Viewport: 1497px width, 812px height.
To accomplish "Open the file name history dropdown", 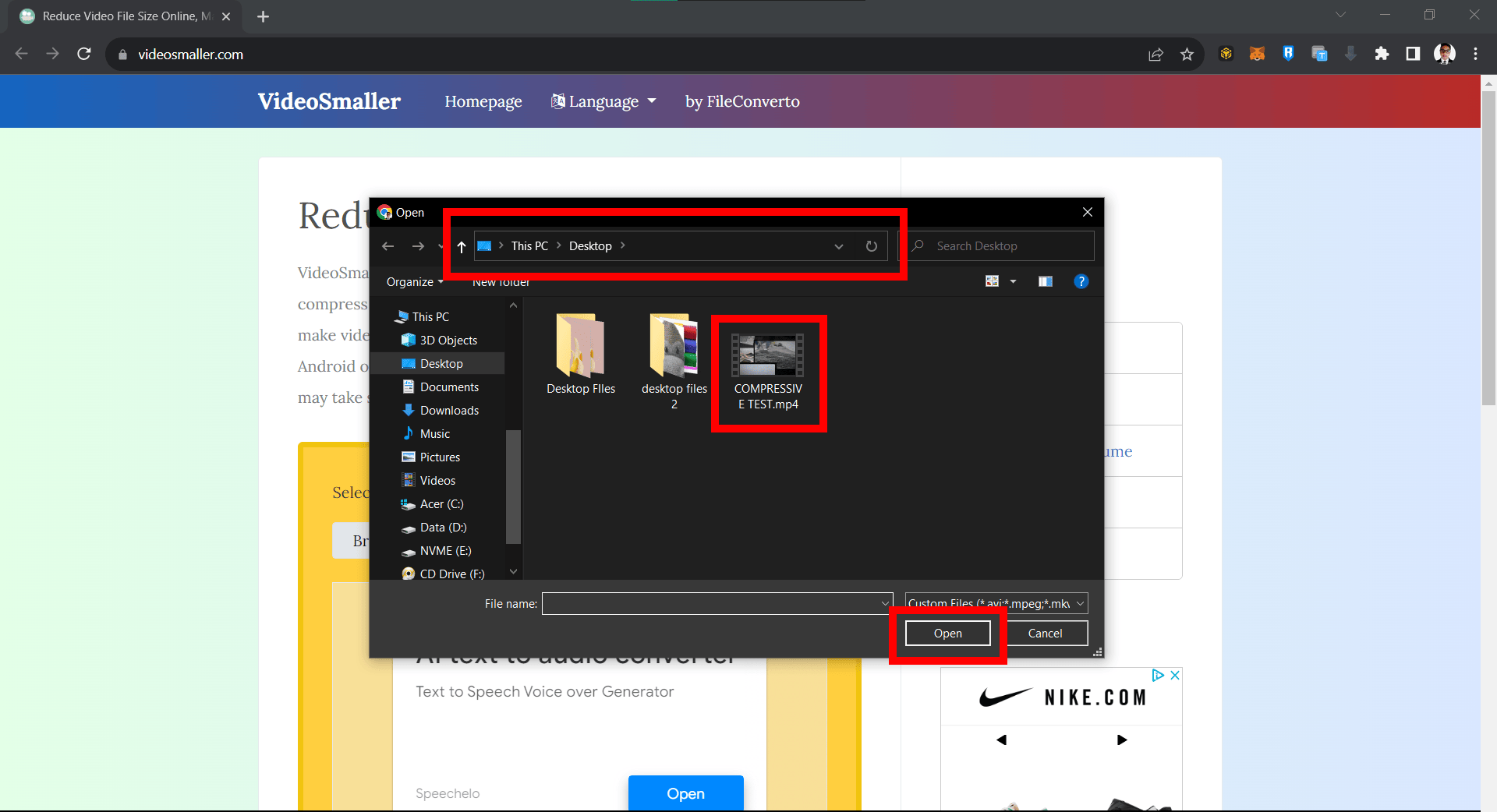I will 884,603.
